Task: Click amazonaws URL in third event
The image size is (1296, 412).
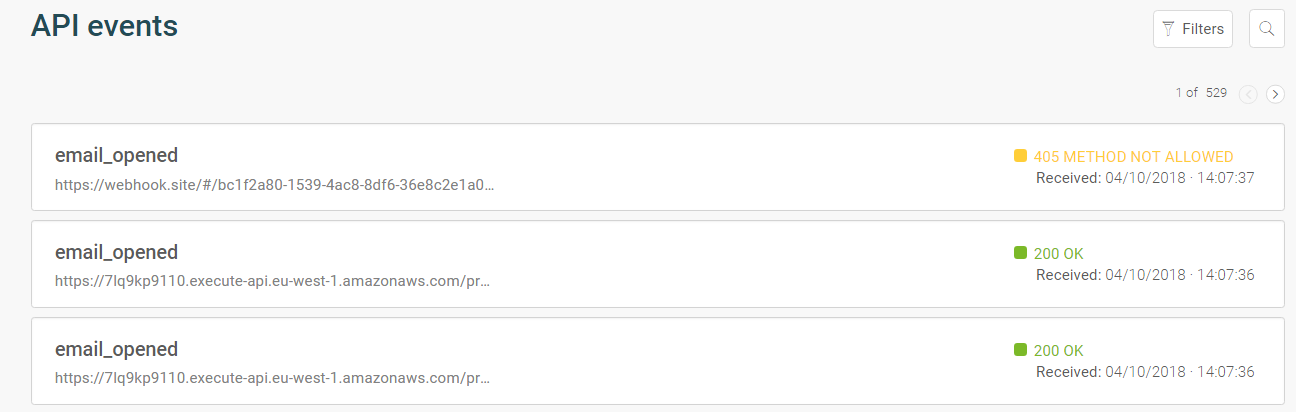Action: point(272,378)
